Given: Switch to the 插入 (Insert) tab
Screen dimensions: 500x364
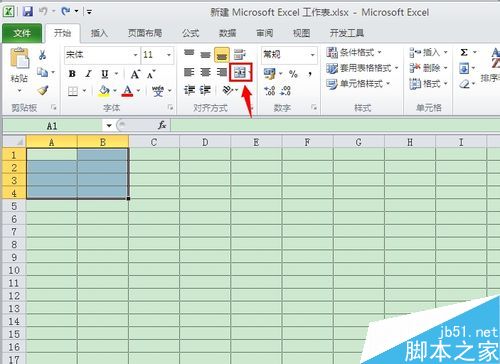Looking at the screenshot, I should pyautogui.click(x=99, y=33).
